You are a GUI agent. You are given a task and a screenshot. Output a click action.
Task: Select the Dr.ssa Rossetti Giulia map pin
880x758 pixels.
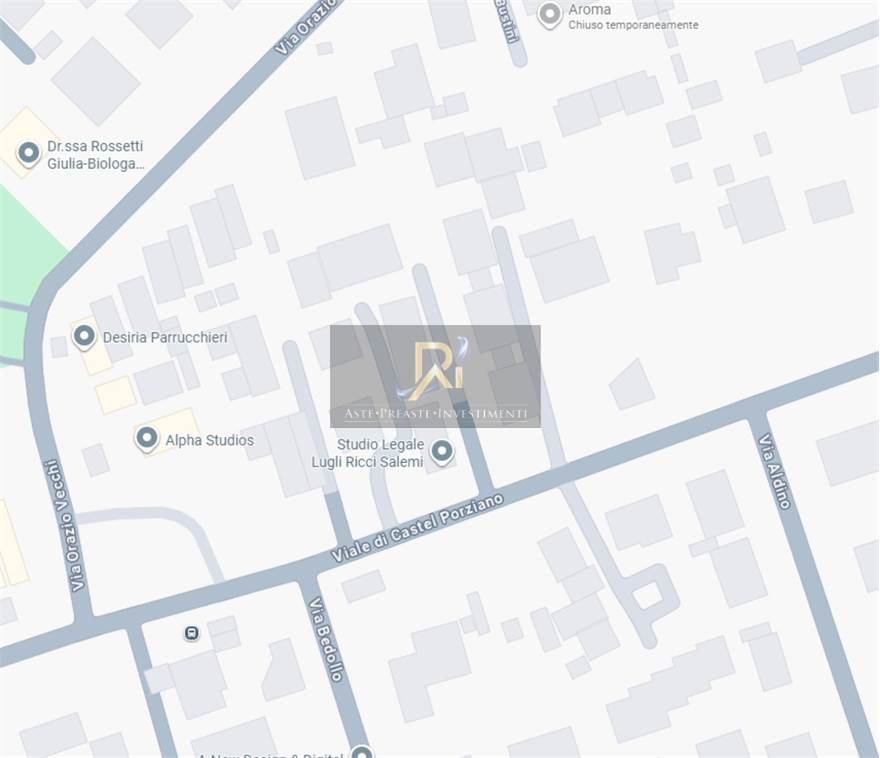pos(29,153)
